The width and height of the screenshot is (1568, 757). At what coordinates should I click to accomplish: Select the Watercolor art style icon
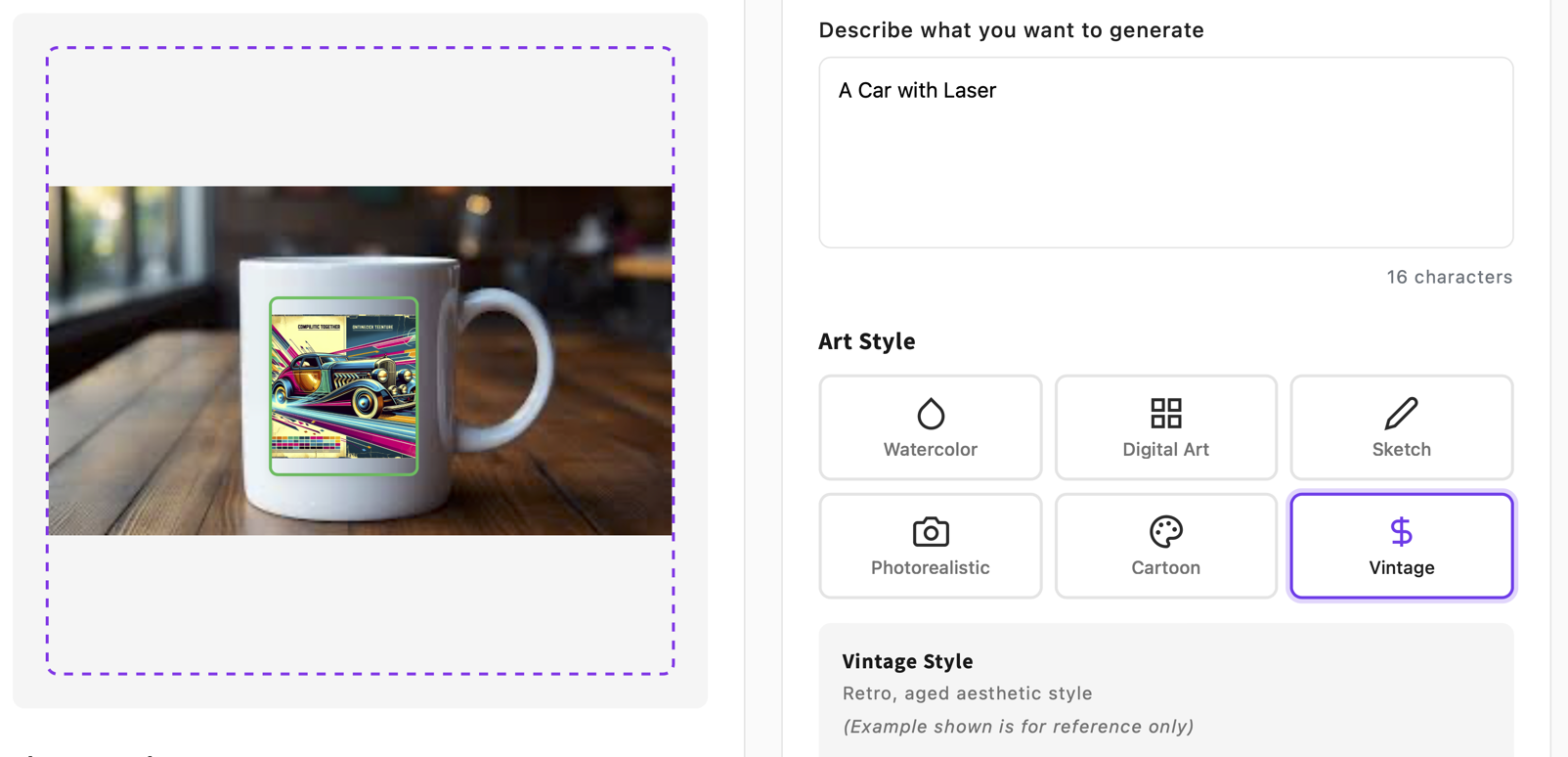click(x=930, y=414)
